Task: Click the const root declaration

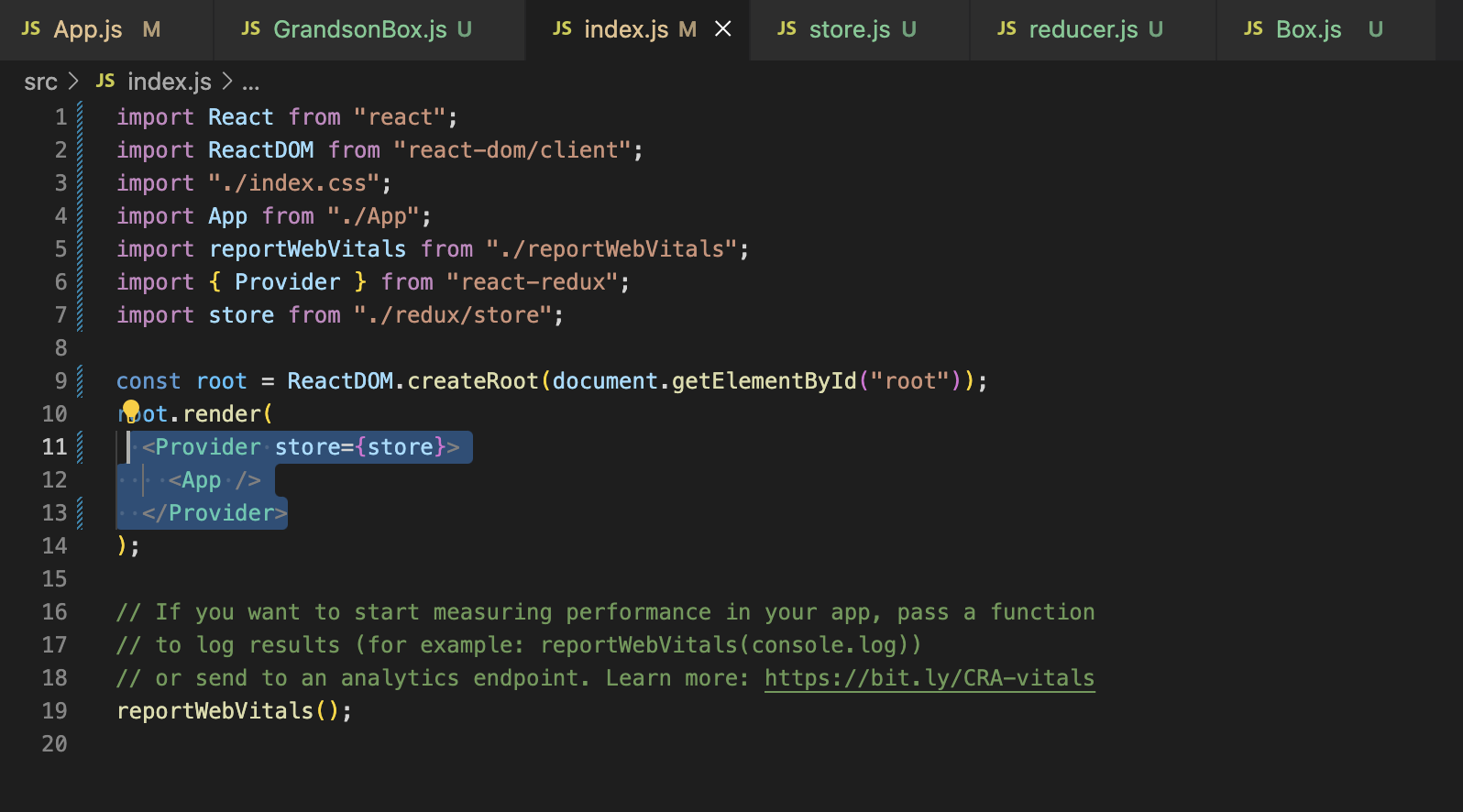Action: (x=181, y=381)
